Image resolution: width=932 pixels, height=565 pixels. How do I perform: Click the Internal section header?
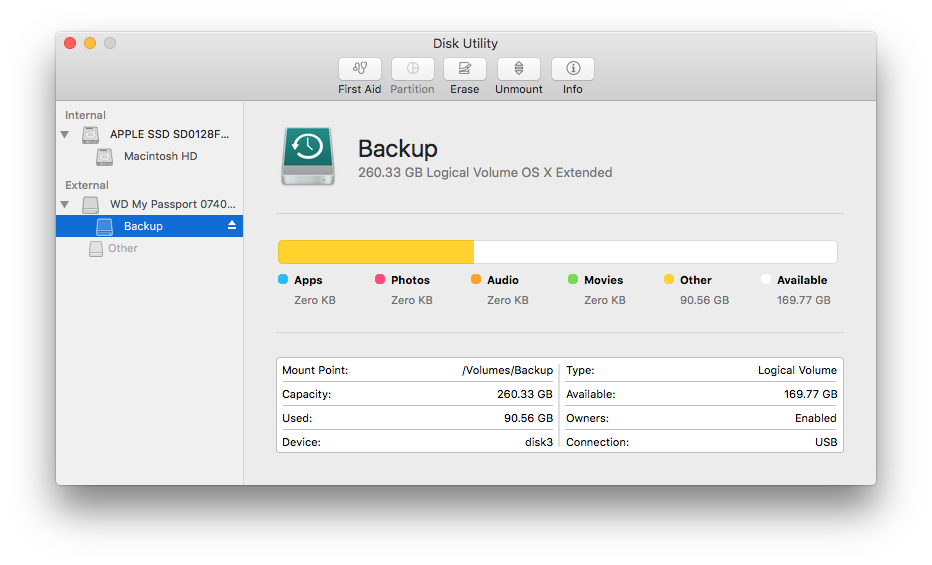tap(85, 115)
